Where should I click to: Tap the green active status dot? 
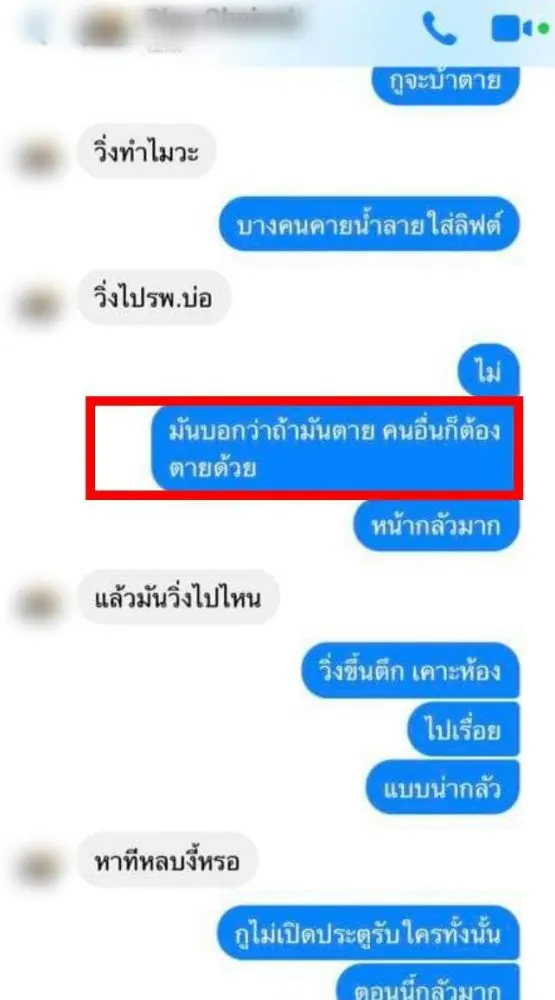(544, 29)
